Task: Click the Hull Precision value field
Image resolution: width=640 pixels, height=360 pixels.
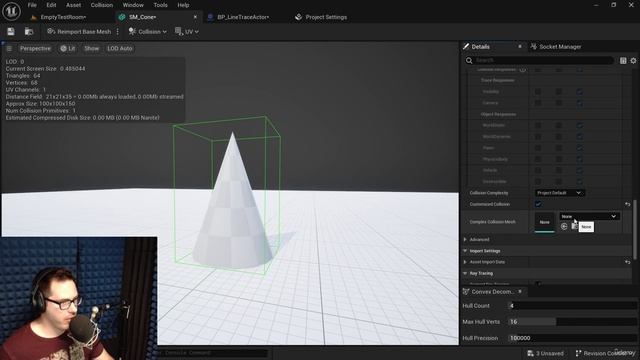Action: (x=572, y=338)
